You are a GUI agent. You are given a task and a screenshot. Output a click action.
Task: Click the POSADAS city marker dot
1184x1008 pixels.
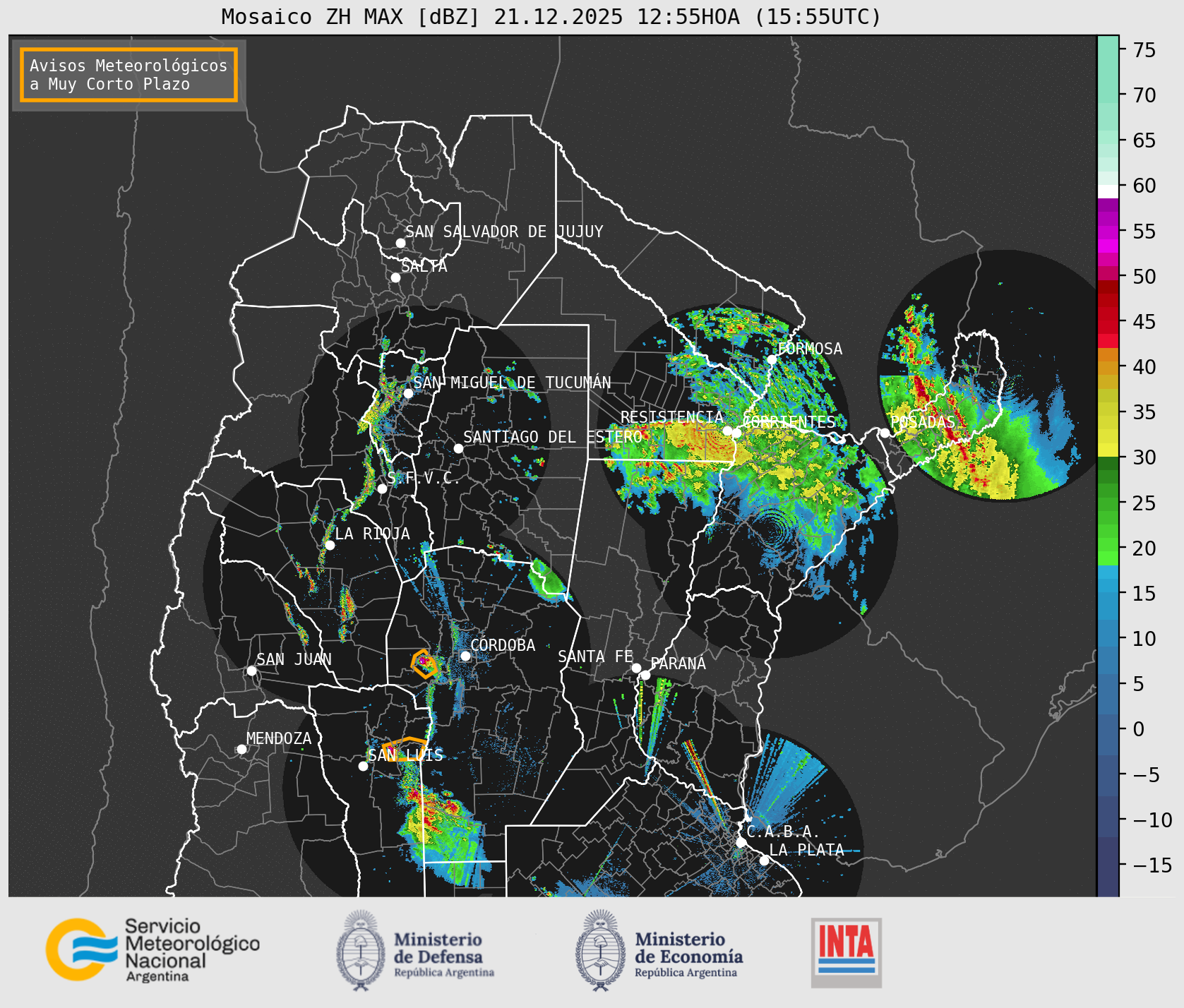[x=885, y=433]
